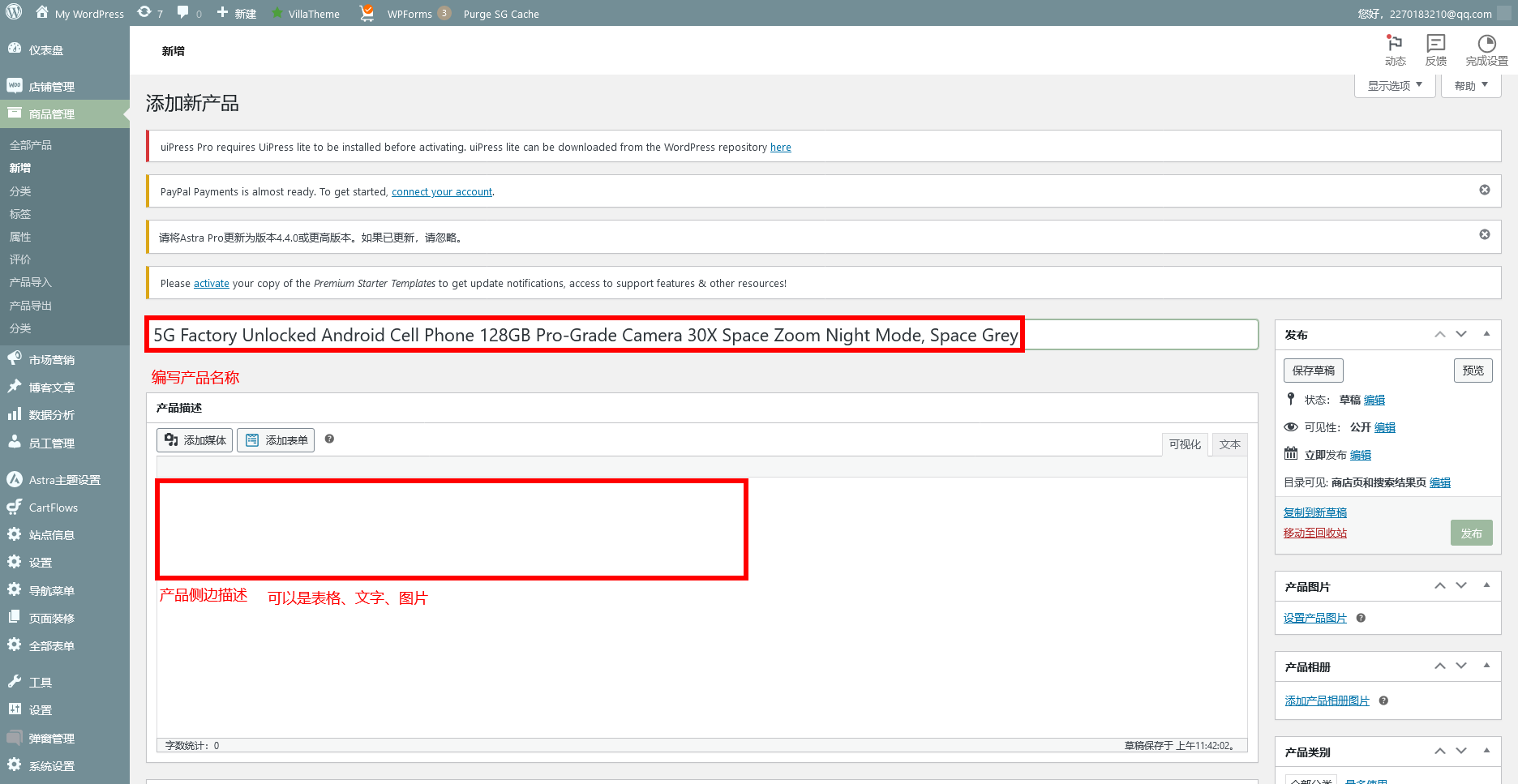
Task: Open 产品导出 submenu item
Action: click(31, 306)
